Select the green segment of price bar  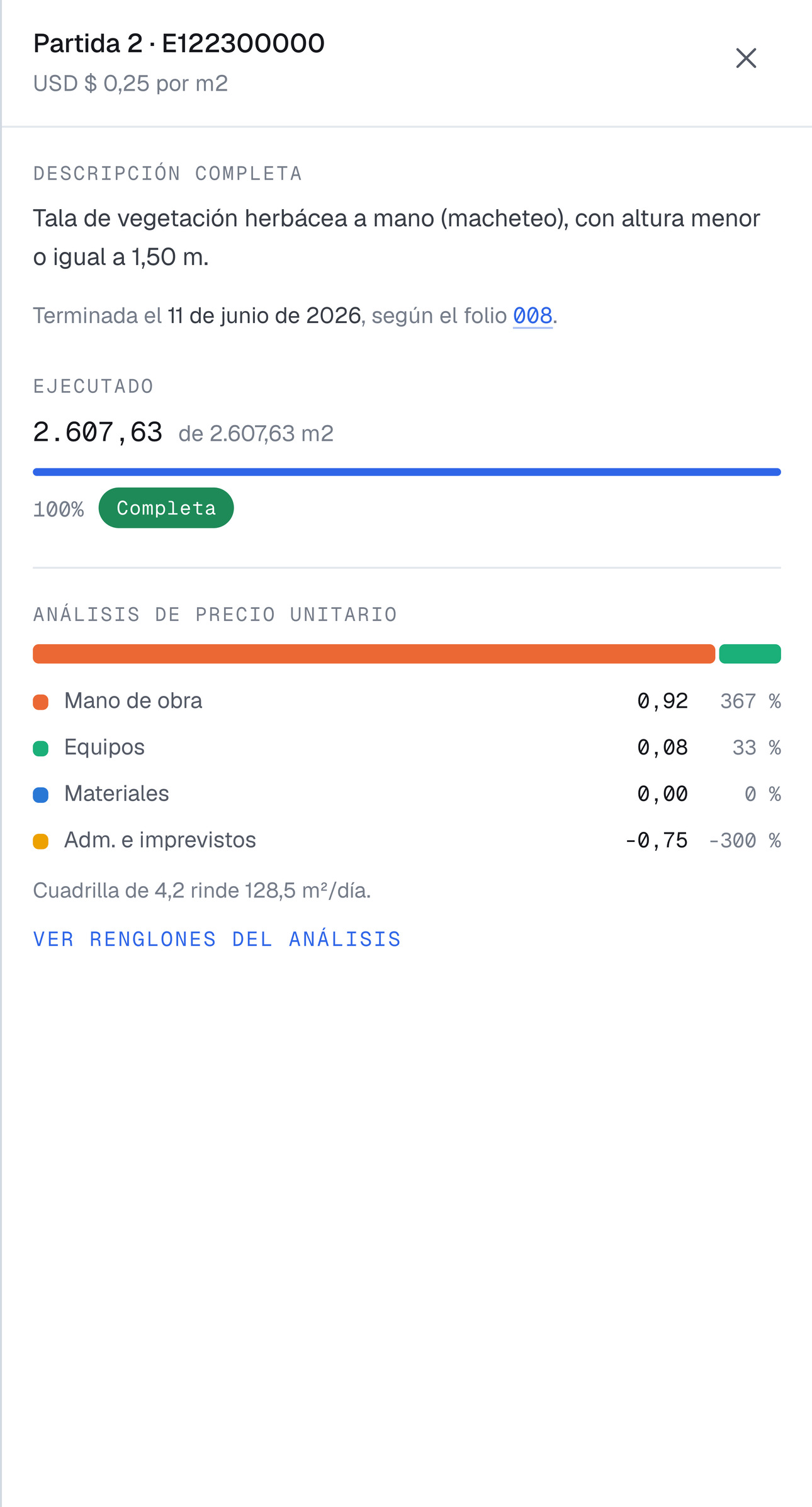[x=750, y=654]
